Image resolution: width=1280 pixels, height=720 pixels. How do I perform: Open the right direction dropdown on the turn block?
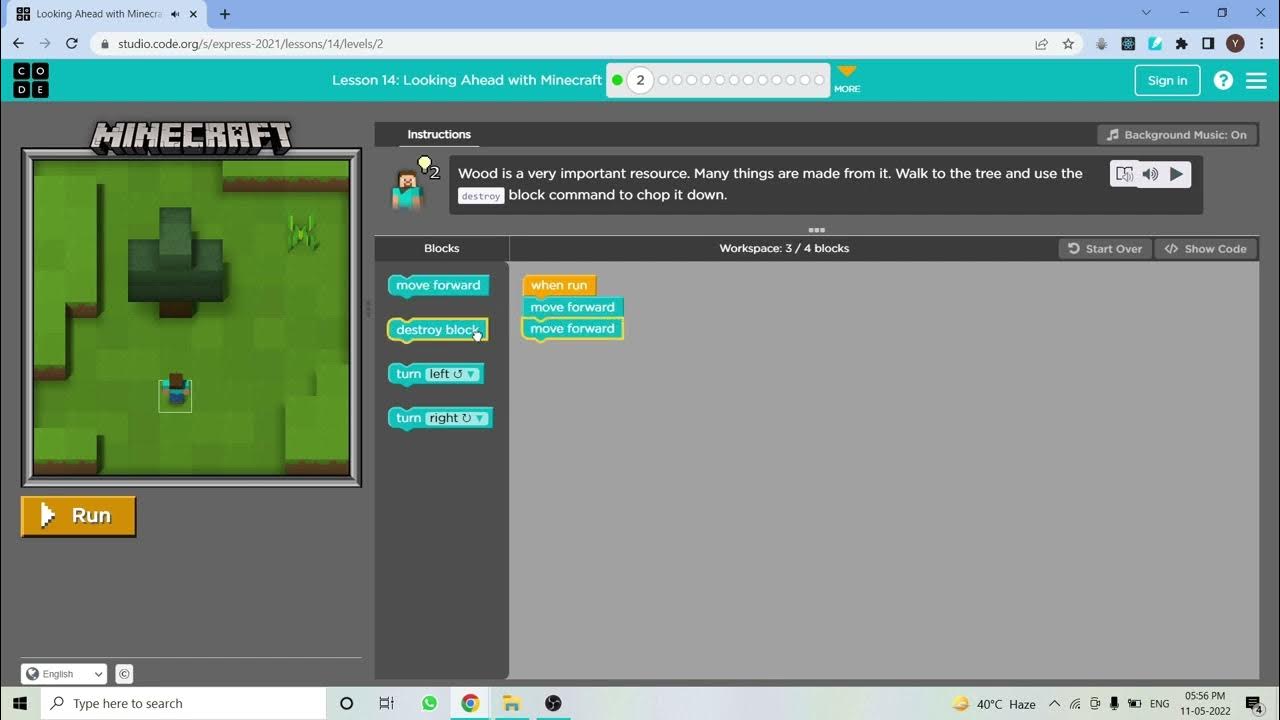click(x=458, y=418)
